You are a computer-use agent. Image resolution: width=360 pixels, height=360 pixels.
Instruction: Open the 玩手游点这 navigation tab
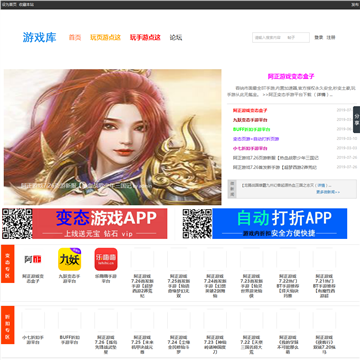click(145, 38)
